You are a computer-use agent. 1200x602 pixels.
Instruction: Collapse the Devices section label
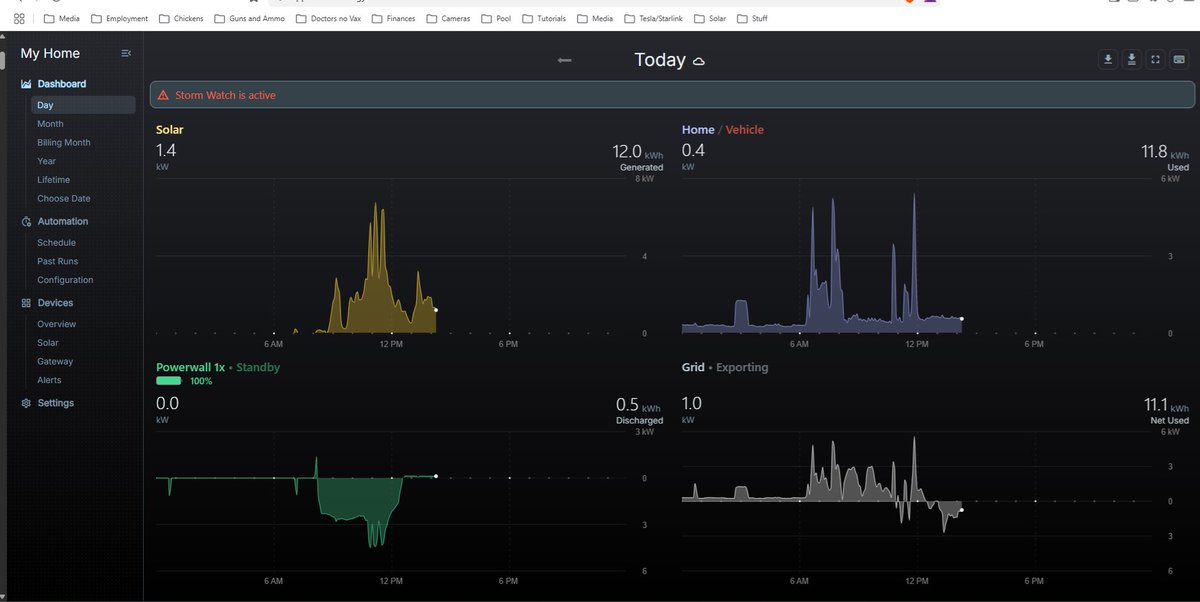click(55, 303)
